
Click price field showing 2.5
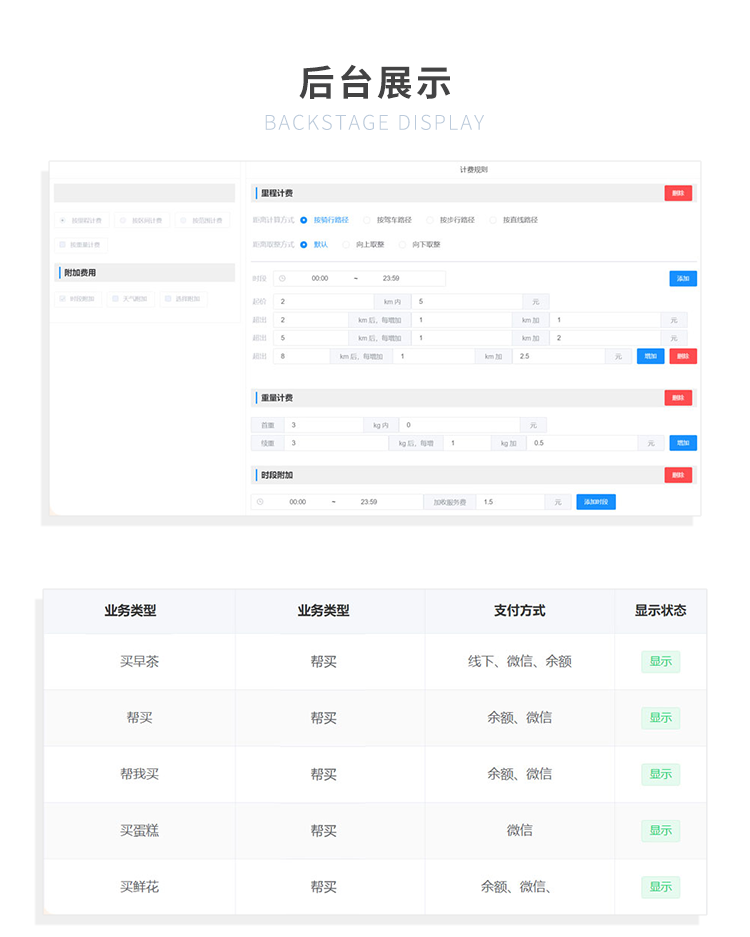coord(559,356)
